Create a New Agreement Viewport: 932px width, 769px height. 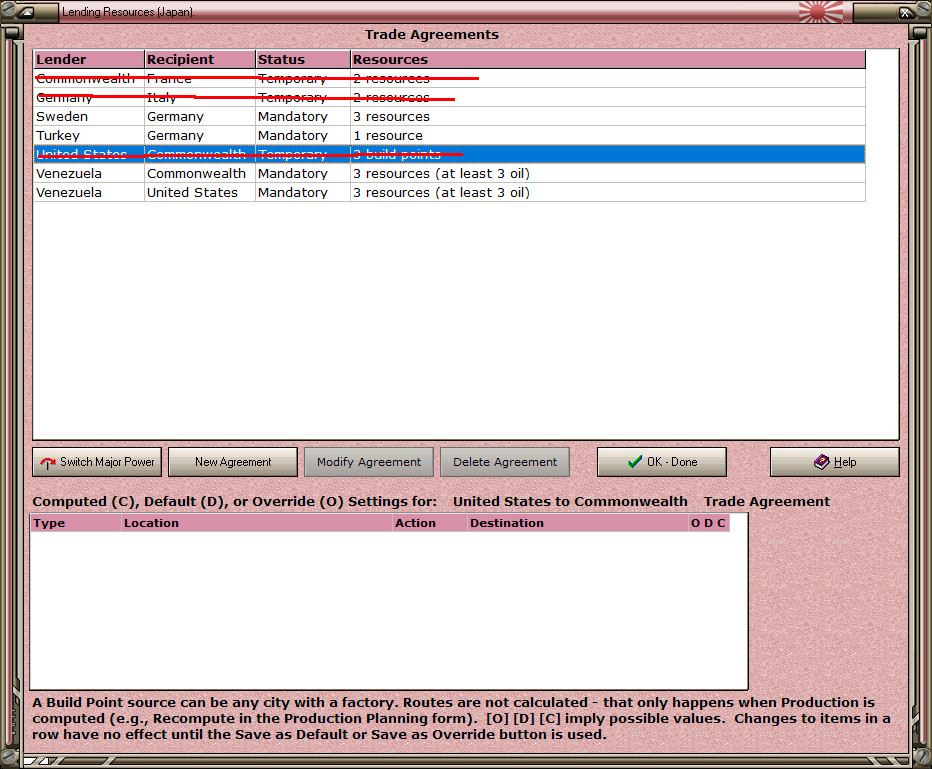[x=233, y=462]
